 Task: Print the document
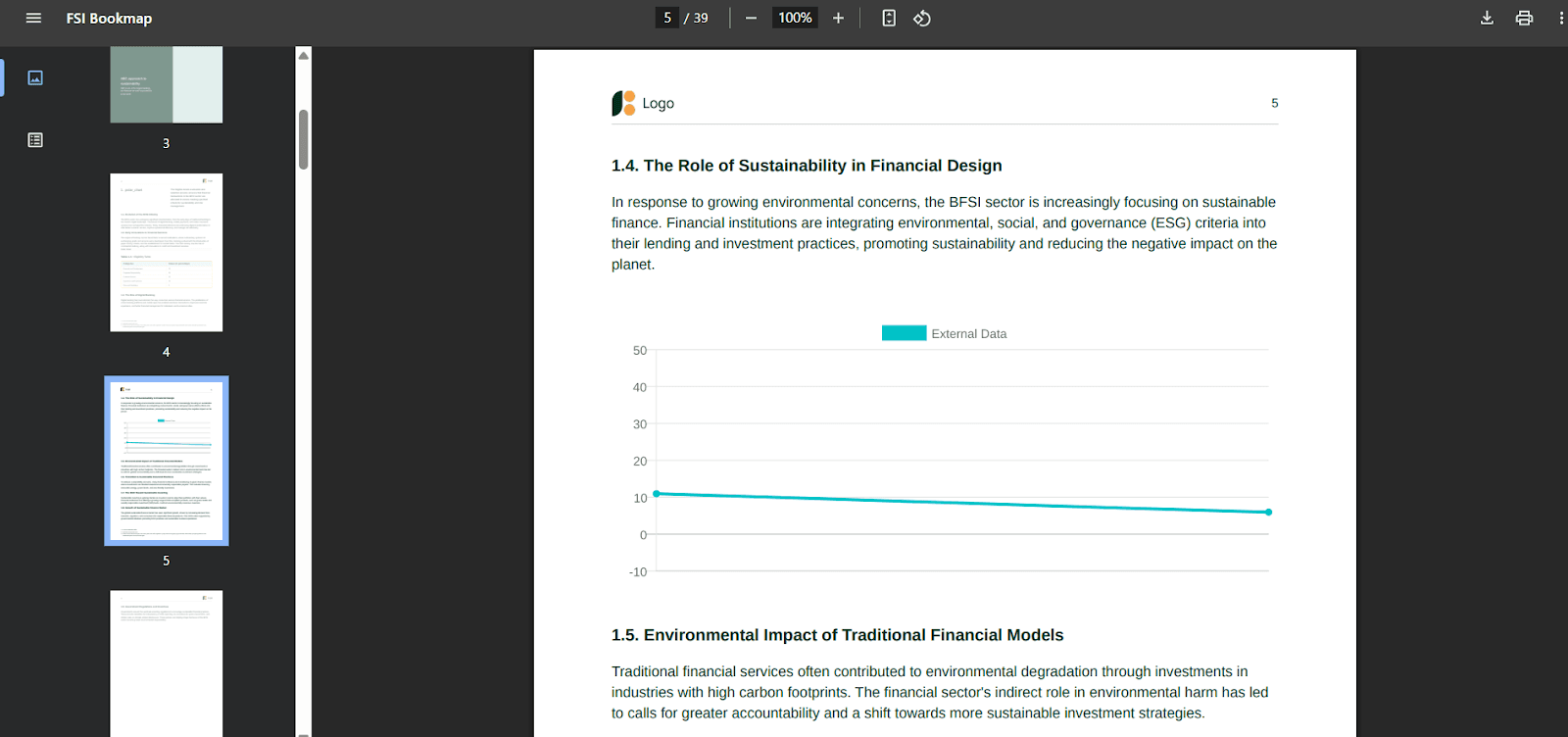tap(1524, 18)
